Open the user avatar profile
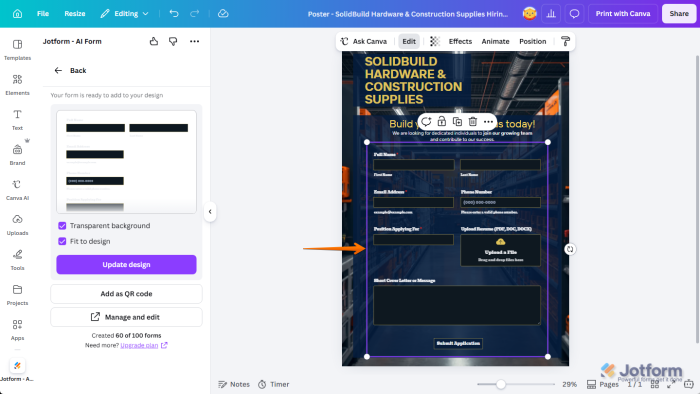The height and width of the screenshot is (394, 700). [x=529, y=14]
